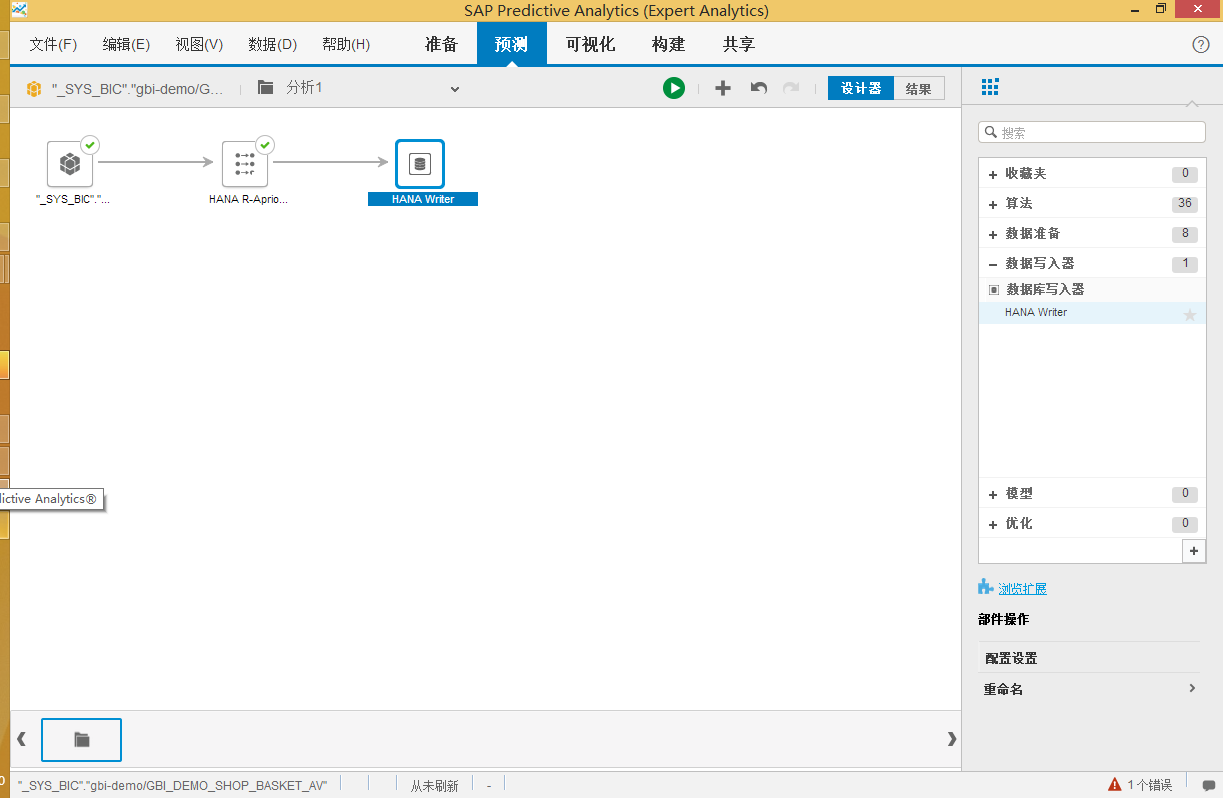Switch to 结果 view
Screen dimensions: 1223x798
pos(919,88)
